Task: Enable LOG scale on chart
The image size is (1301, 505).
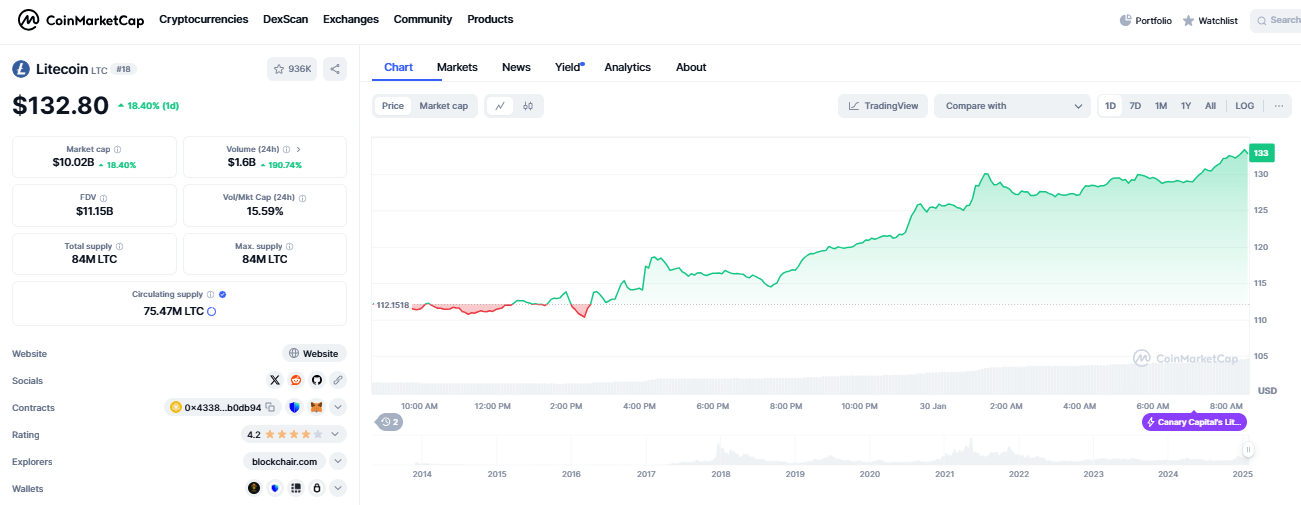Action: pos(1244,106)
